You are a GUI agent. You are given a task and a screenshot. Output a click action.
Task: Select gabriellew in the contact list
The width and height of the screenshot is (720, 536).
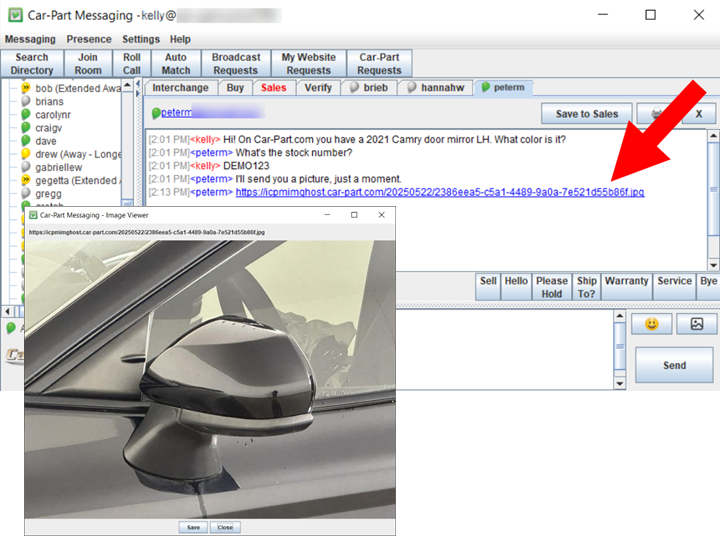coord(59,168)
